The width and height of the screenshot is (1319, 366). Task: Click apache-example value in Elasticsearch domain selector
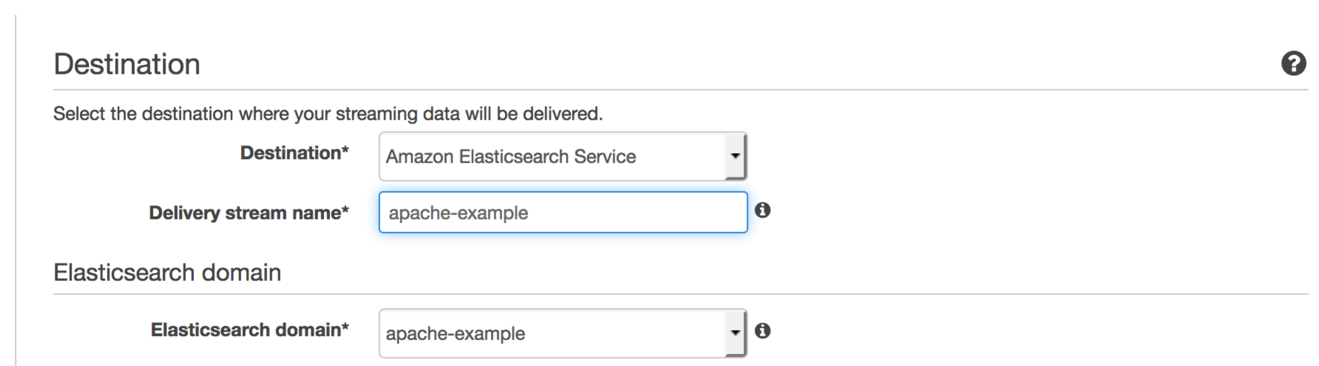pyautogui.click(x=455, y=334)
